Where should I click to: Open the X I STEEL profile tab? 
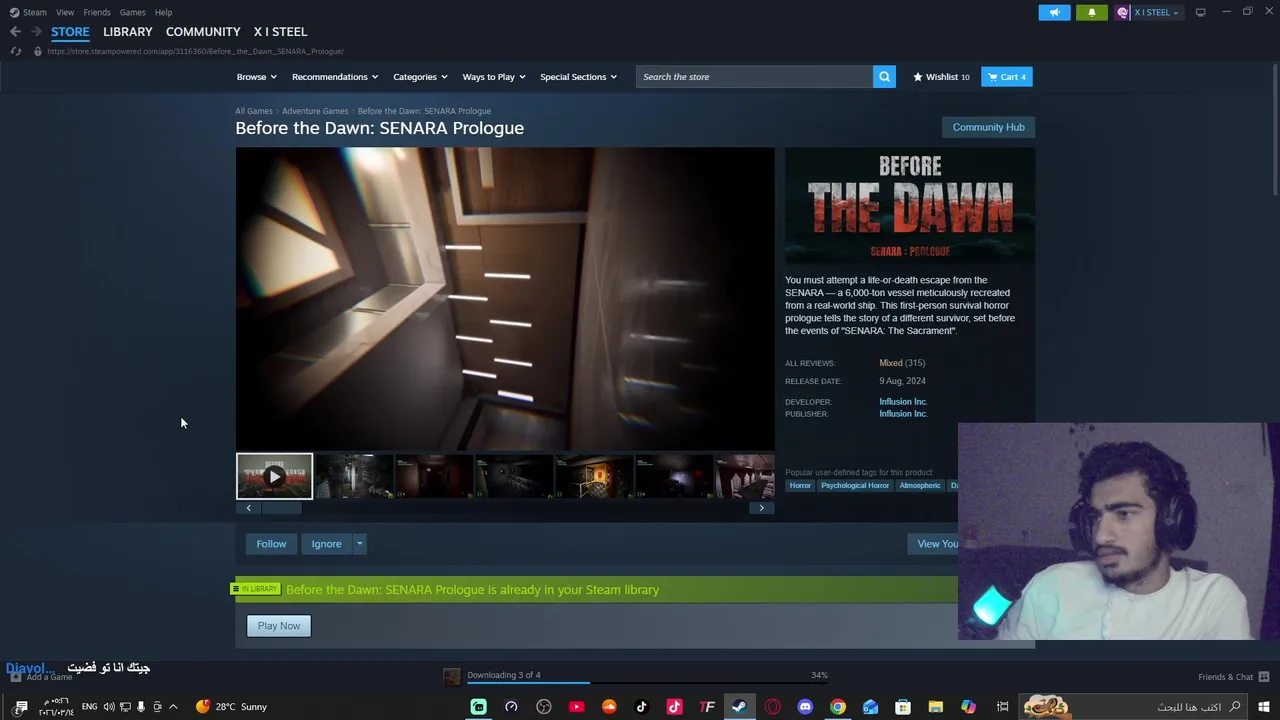[x=280, y=32]
